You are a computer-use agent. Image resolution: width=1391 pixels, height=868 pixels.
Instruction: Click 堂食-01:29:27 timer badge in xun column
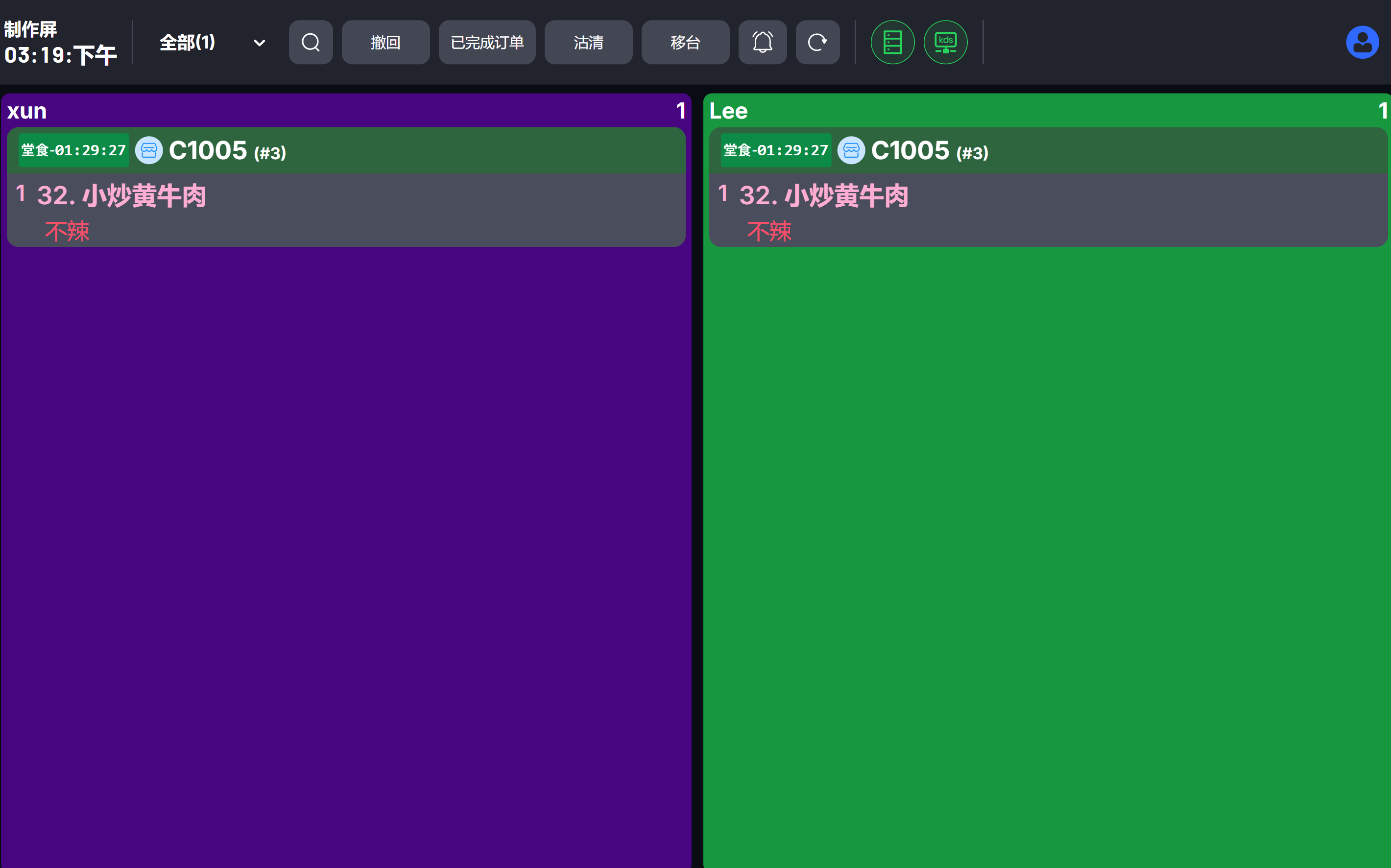pos(73,150)
